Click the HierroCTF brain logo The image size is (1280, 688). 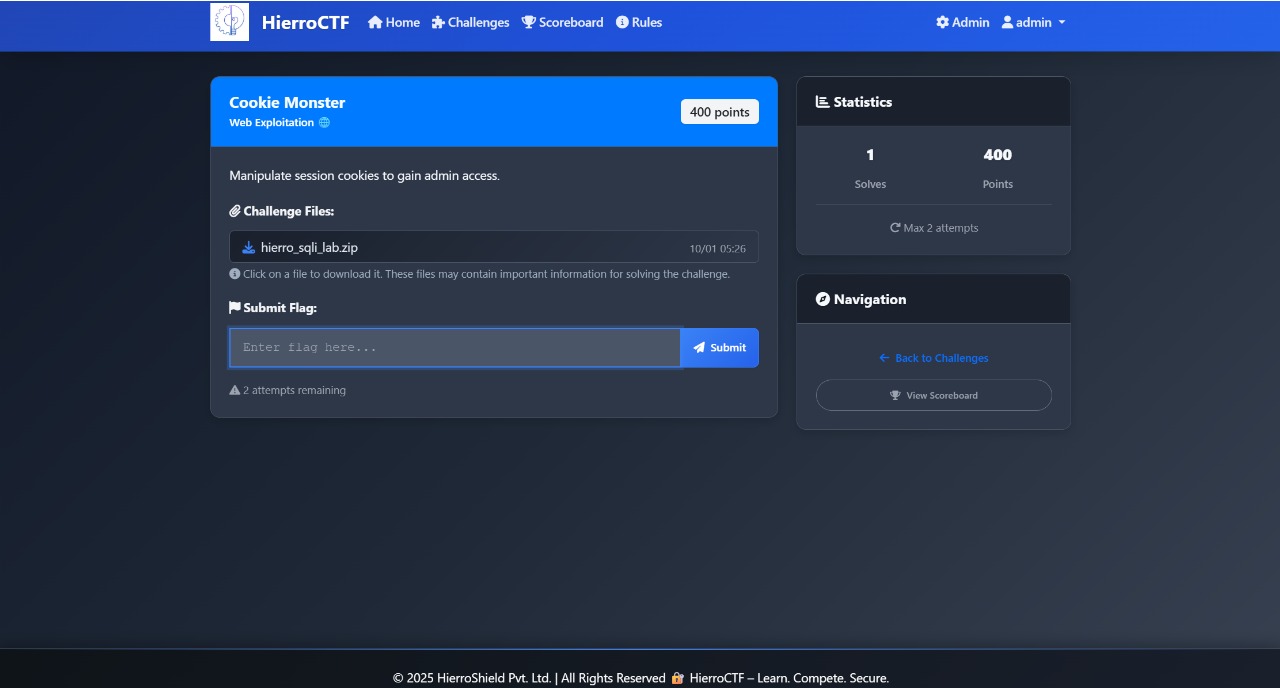tap(229, 21)
